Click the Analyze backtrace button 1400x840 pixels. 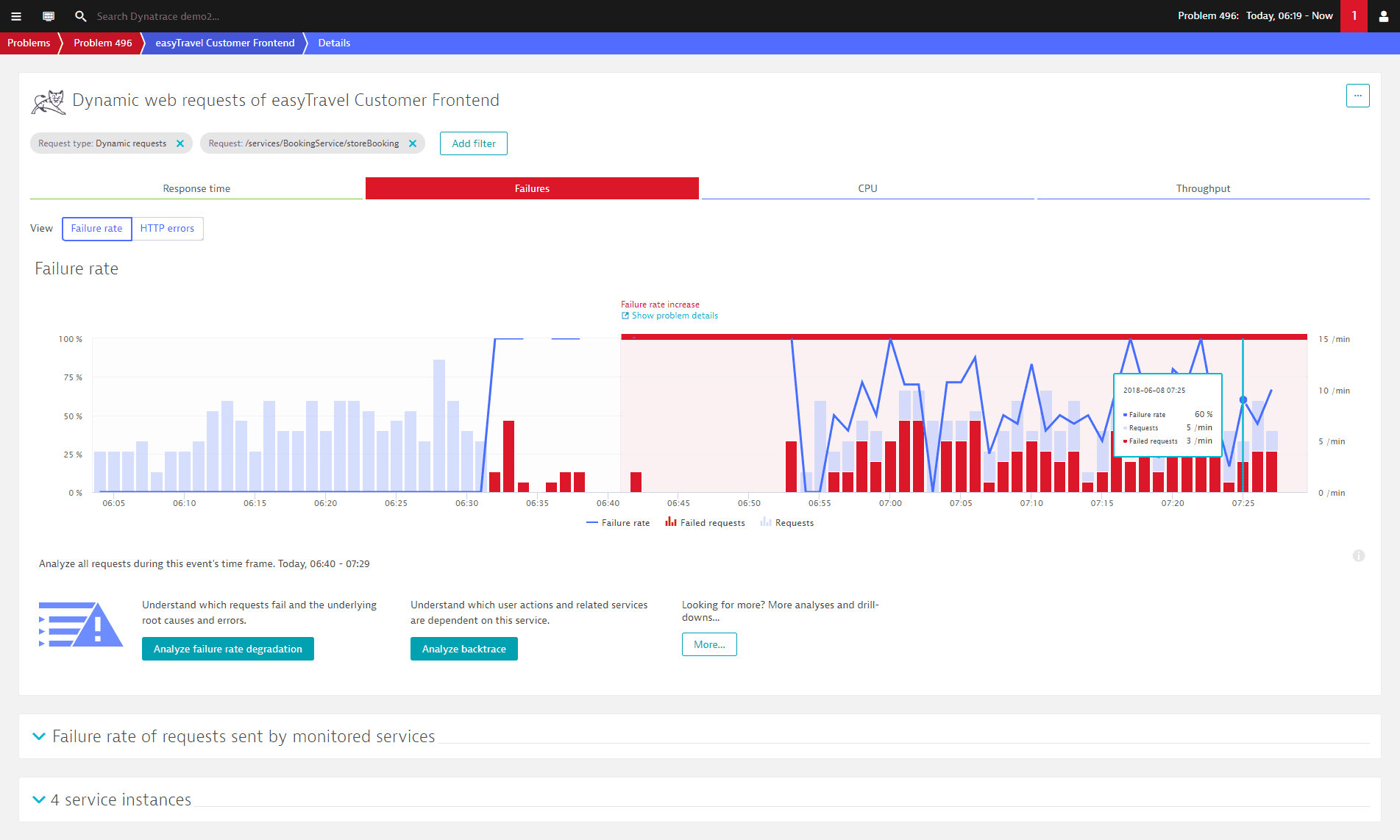[x=464, y=649]
